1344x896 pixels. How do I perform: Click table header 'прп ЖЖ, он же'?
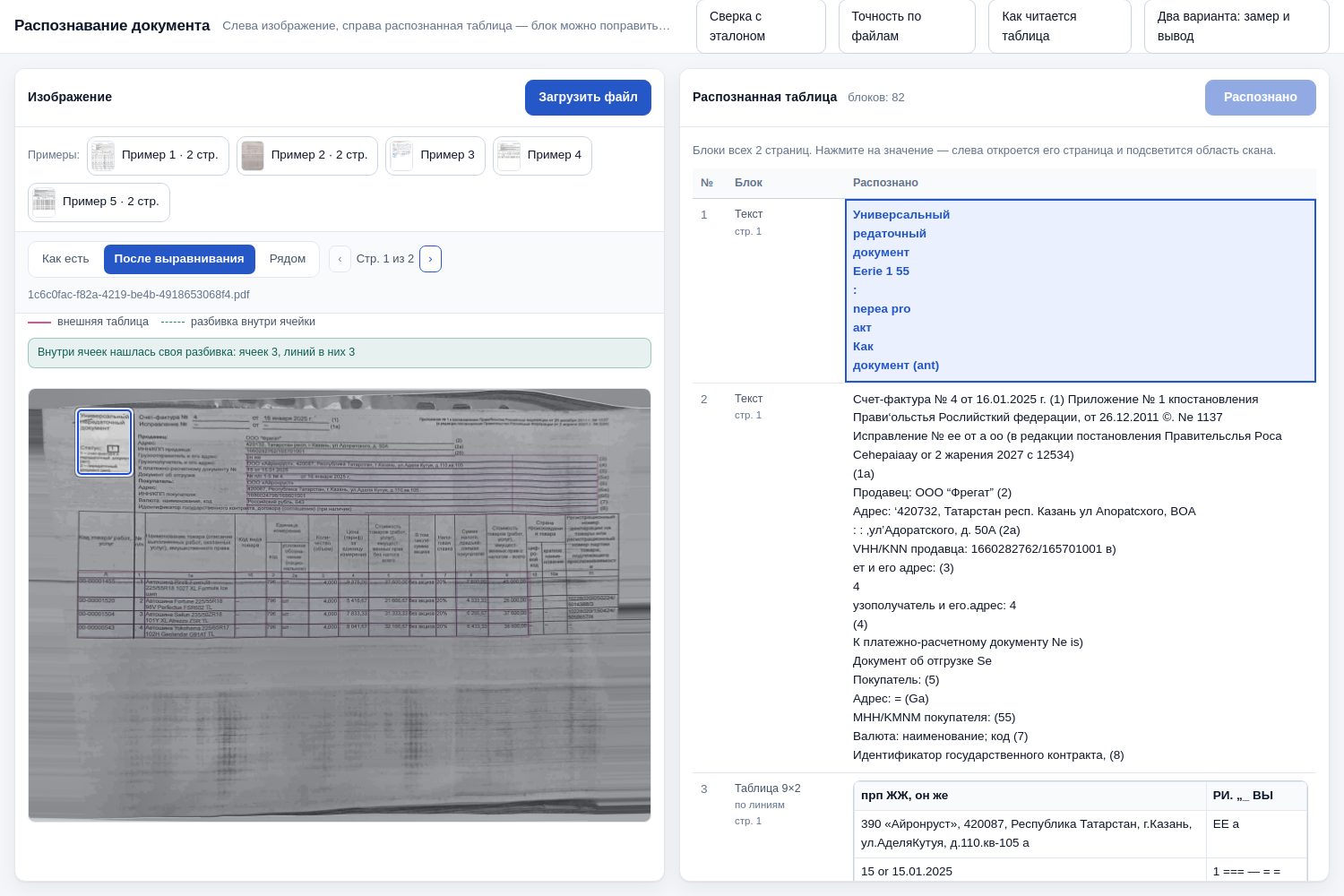(1030, 796)
